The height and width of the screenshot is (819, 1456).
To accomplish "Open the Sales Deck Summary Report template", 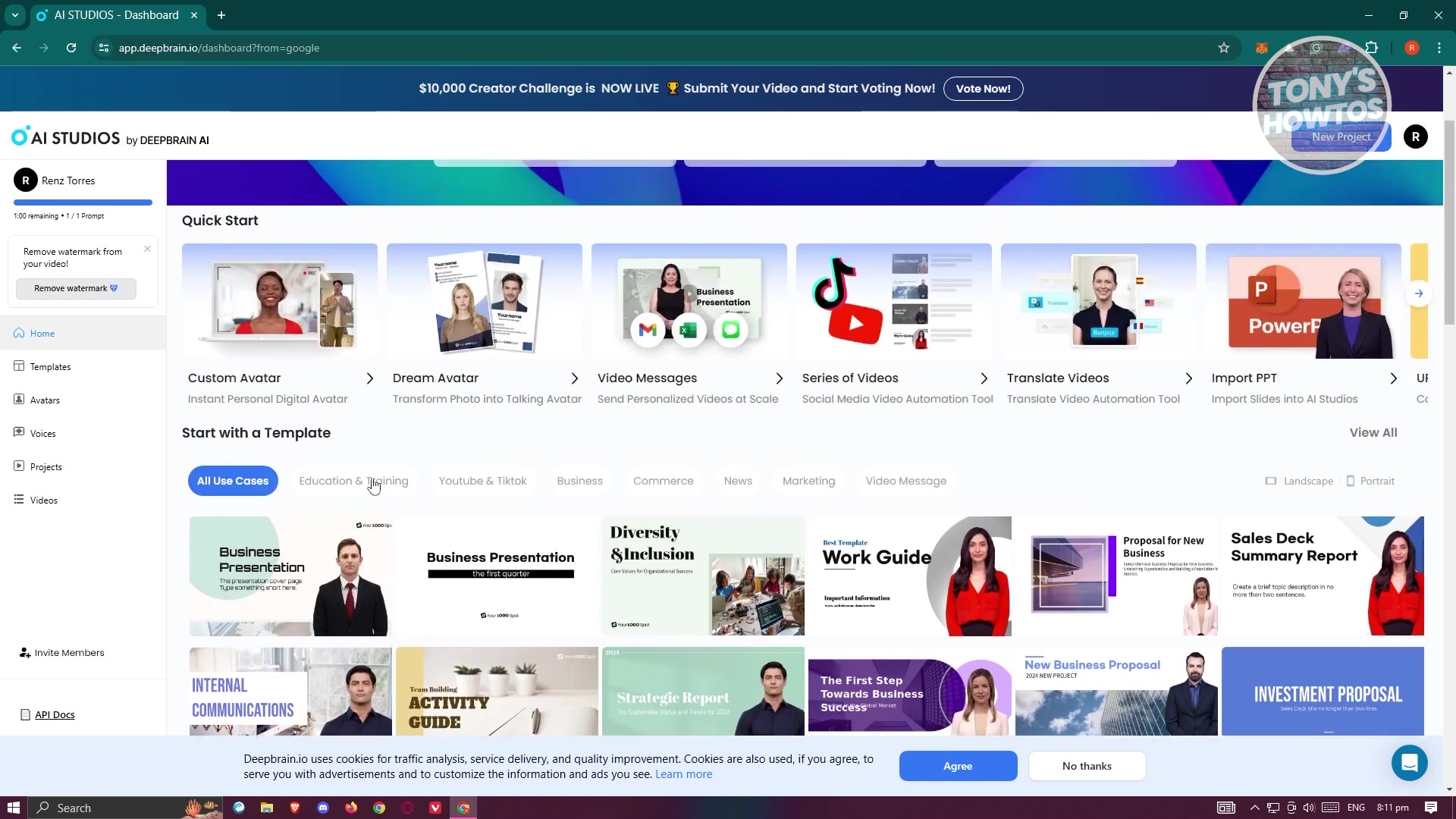I will [1323, 576].
